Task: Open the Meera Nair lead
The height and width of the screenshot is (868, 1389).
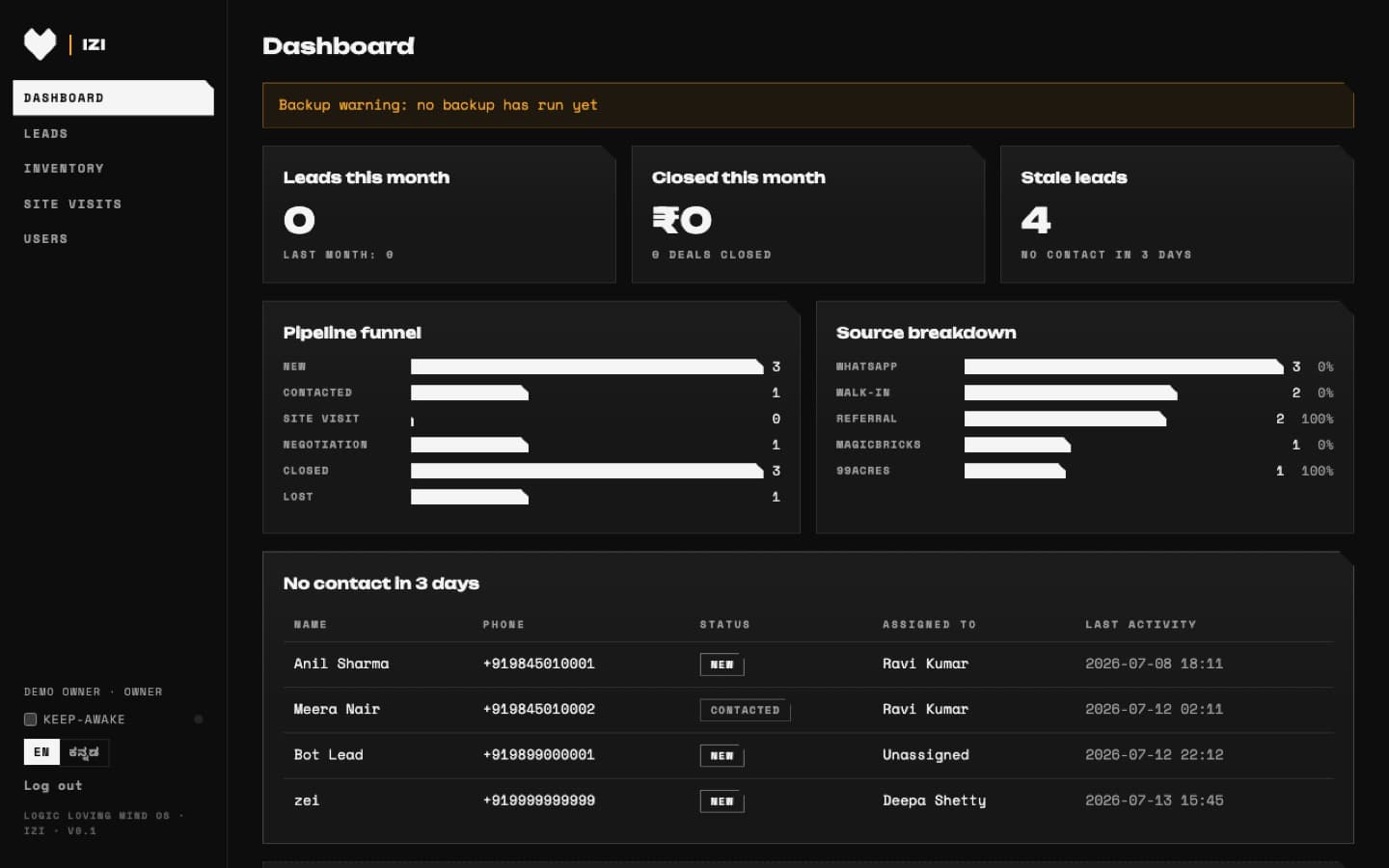Action: pyautogui.click(x=337, y=709)
